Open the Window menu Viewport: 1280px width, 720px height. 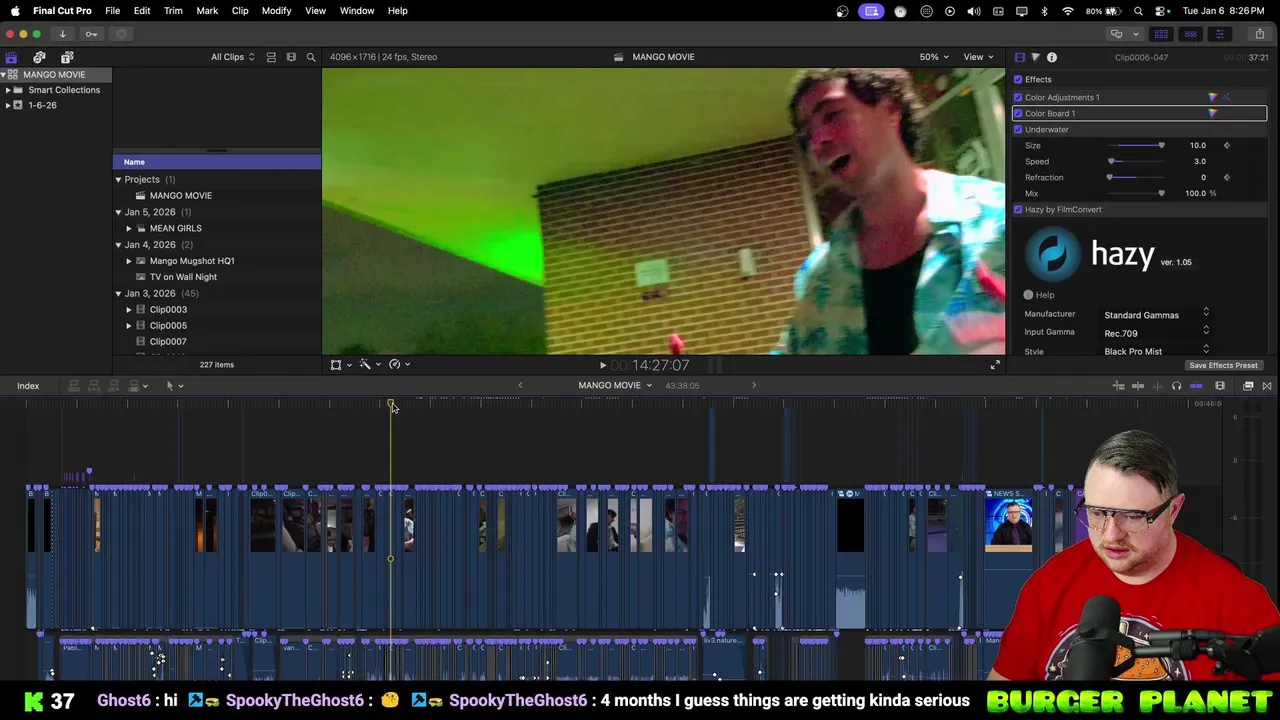coord(357,10)
